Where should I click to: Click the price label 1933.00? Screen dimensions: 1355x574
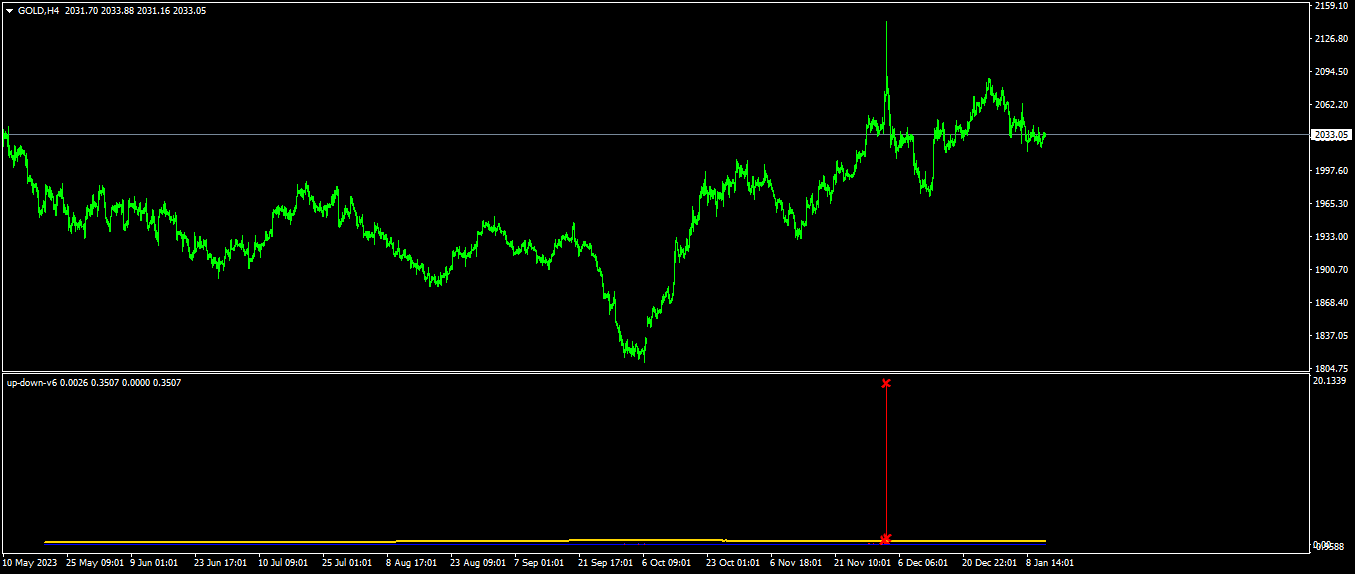pos(1332,237)
